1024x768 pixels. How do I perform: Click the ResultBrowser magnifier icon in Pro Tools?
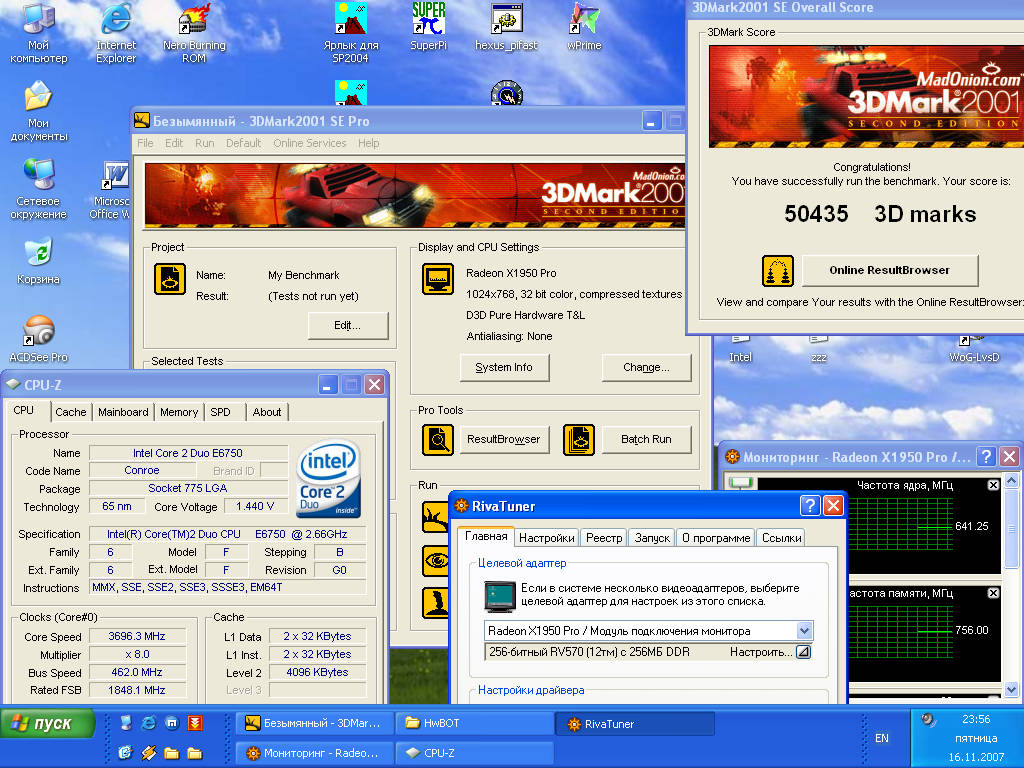[x=438, y=440]
